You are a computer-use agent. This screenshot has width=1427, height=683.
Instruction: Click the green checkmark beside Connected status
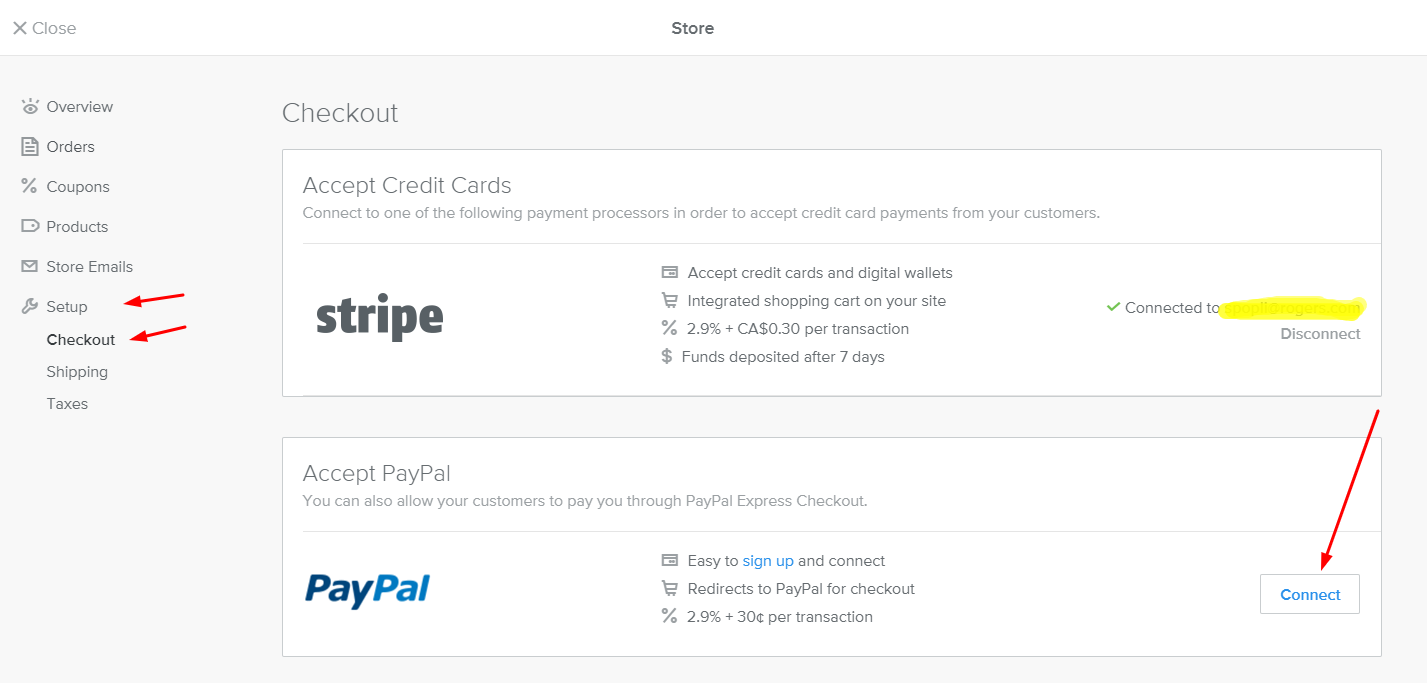pos(1113,307)
